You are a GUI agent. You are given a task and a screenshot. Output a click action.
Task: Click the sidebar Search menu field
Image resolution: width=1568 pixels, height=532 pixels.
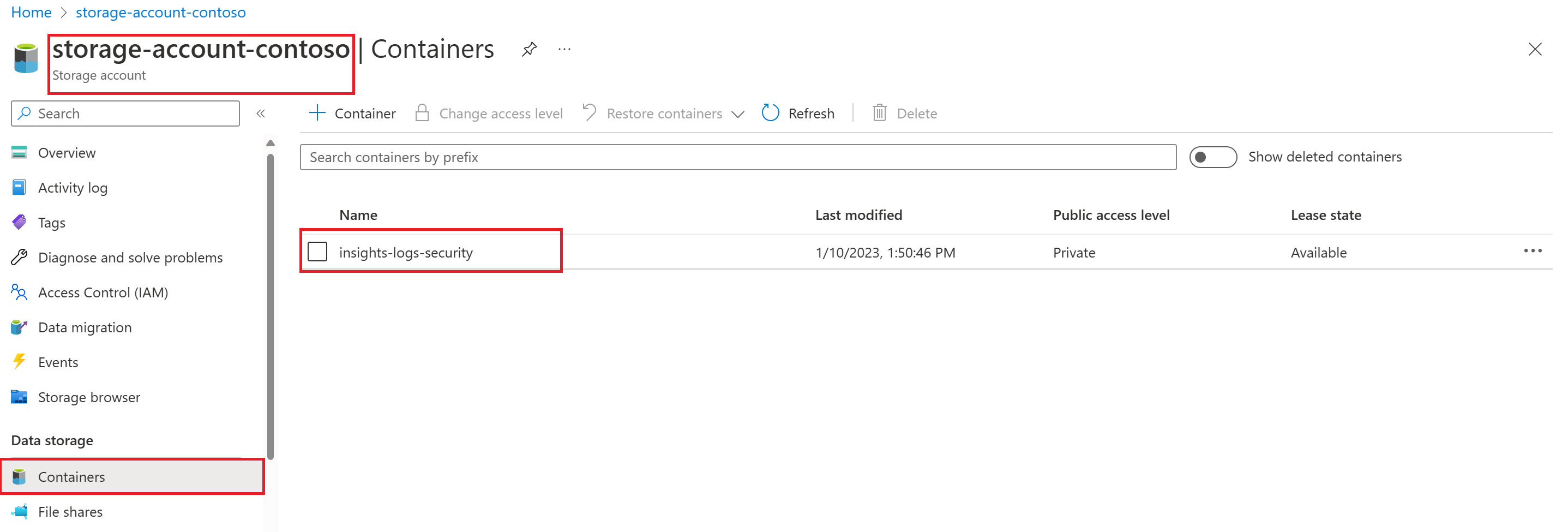click(125, 114)
